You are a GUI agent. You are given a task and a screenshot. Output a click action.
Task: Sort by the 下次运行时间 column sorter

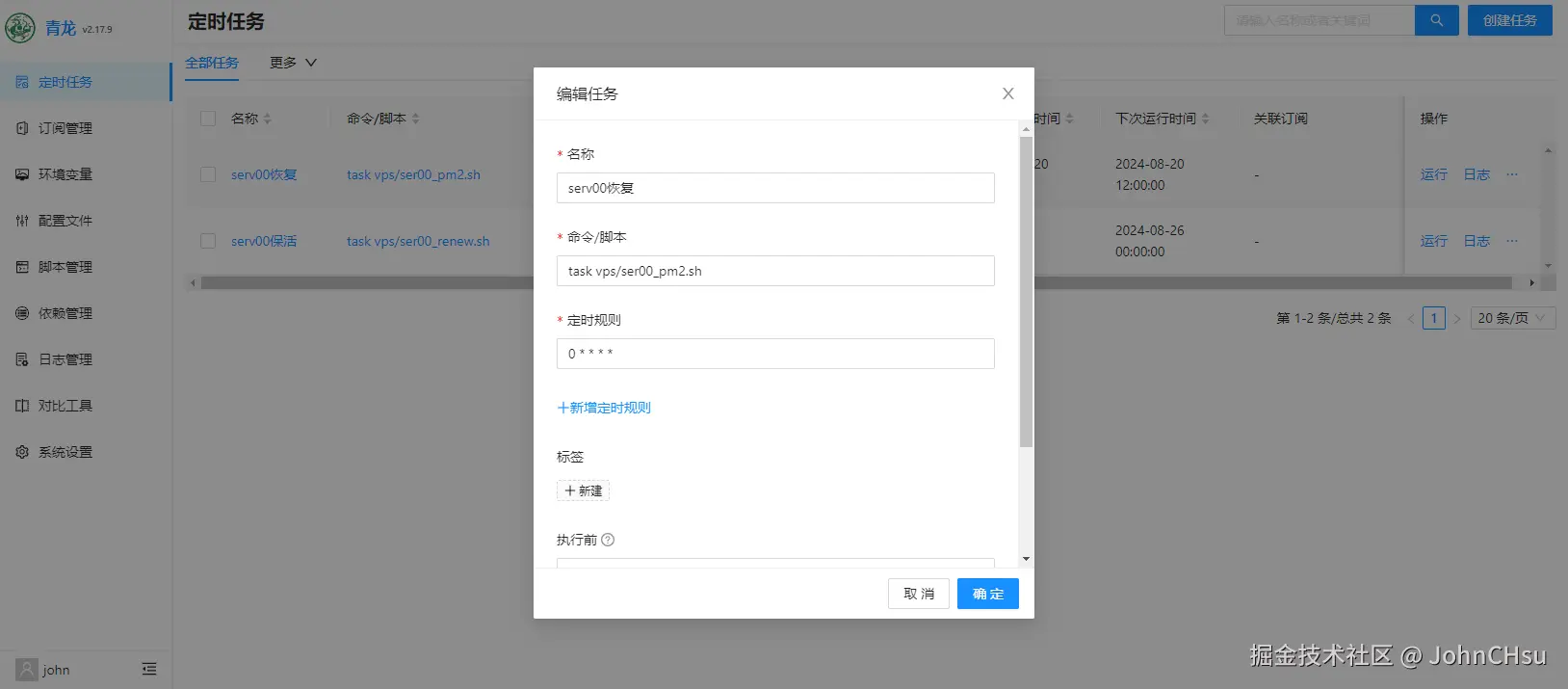pyautogui.click(x=1205, y=119)
